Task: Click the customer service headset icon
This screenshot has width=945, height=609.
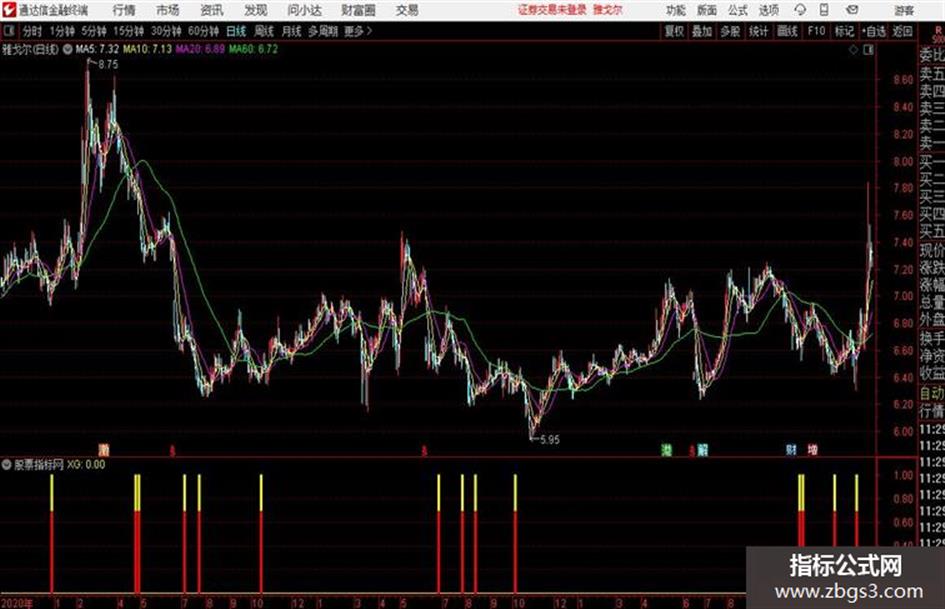Action: (800, 10)
